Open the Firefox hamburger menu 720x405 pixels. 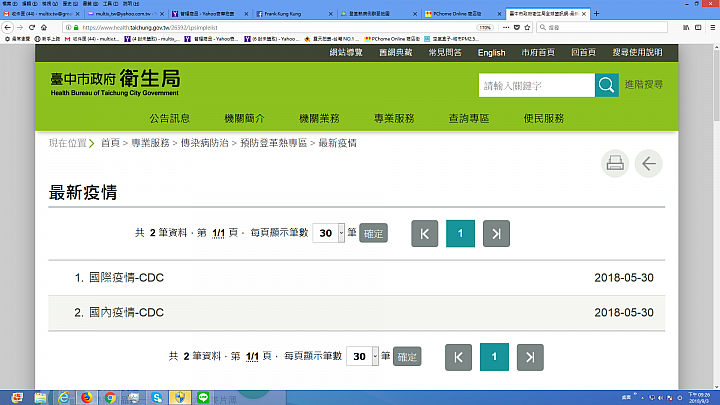(713, 28)
